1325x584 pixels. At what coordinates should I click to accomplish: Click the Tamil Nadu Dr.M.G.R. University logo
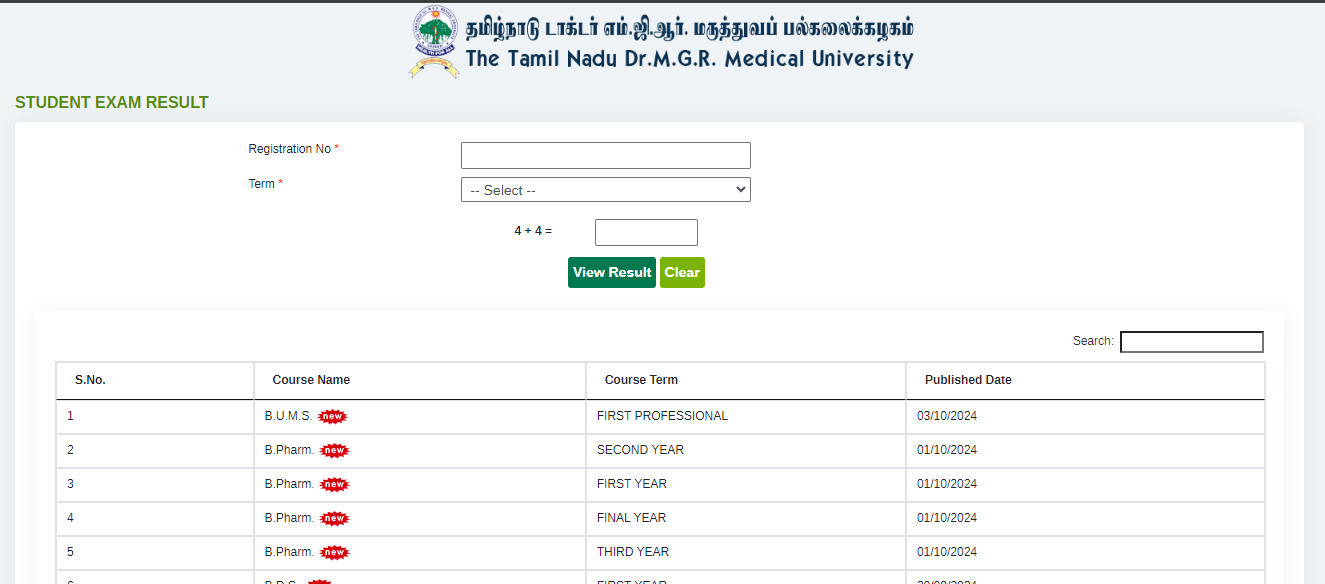tap(434, 40)
